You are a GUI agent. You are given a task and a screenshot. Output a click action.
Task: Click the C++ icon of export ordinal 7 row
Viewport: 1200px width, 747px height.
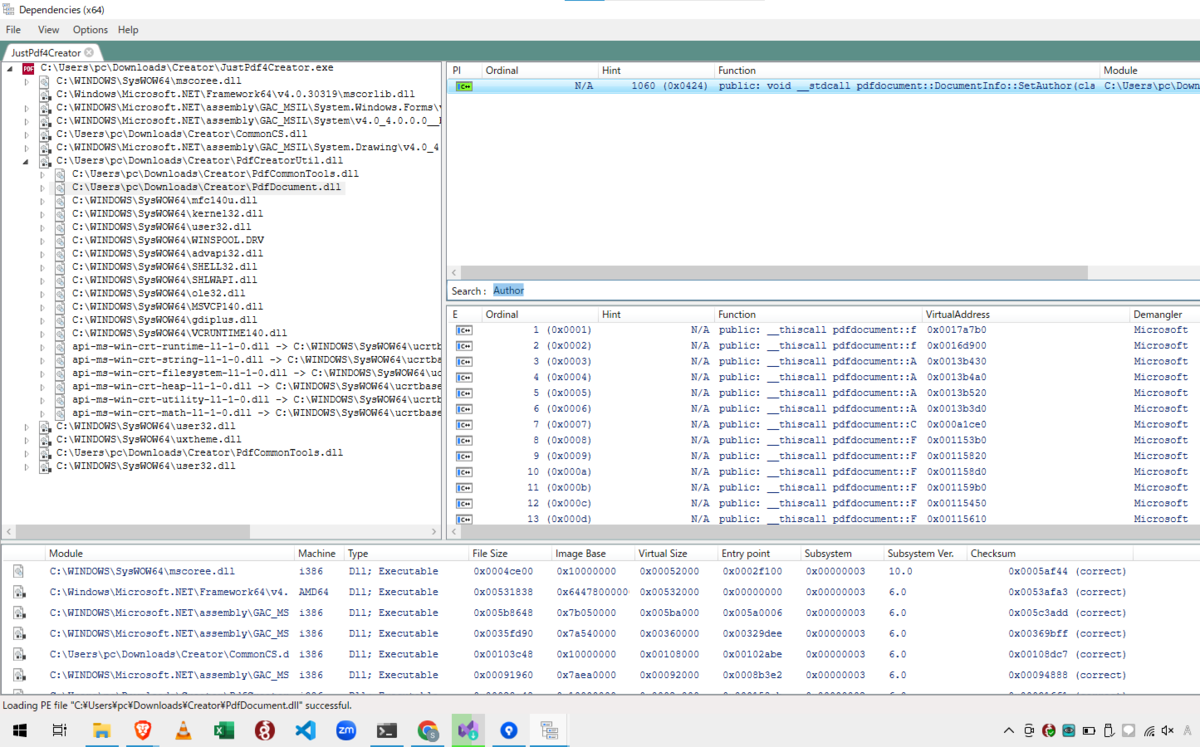click(x=464, y=424)
